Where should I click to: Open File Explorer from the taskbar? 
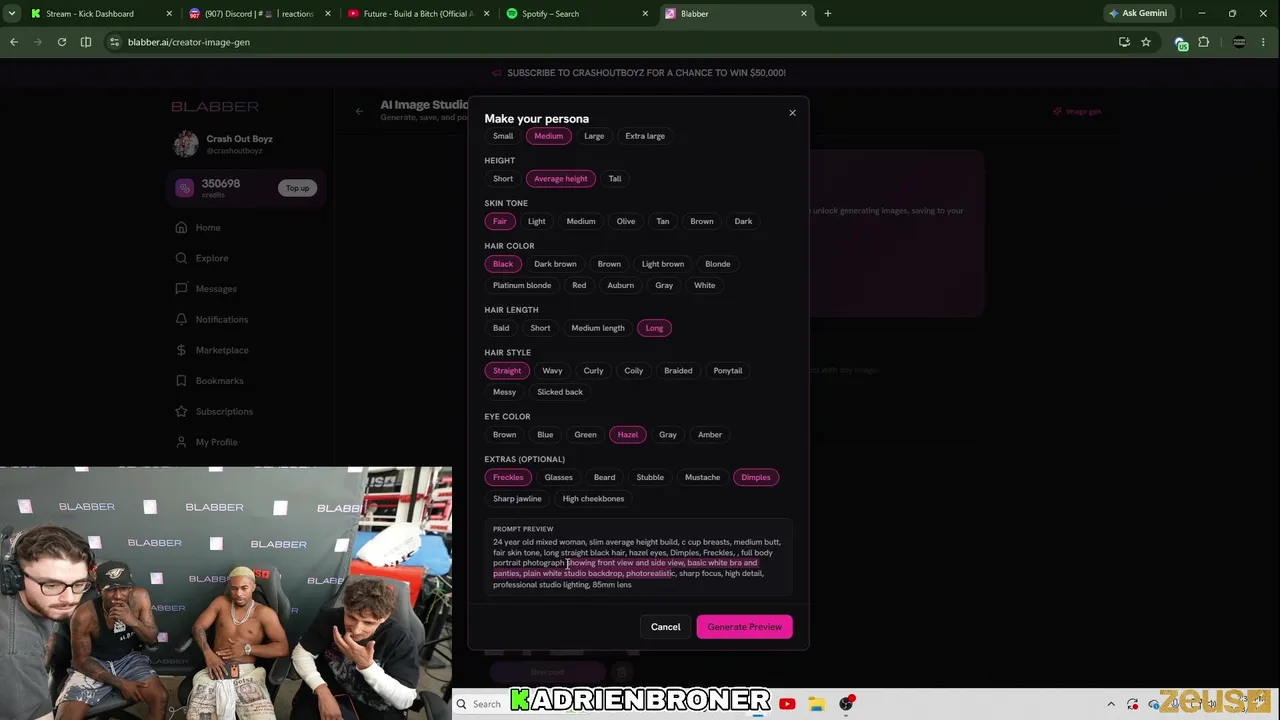[817, 704]
